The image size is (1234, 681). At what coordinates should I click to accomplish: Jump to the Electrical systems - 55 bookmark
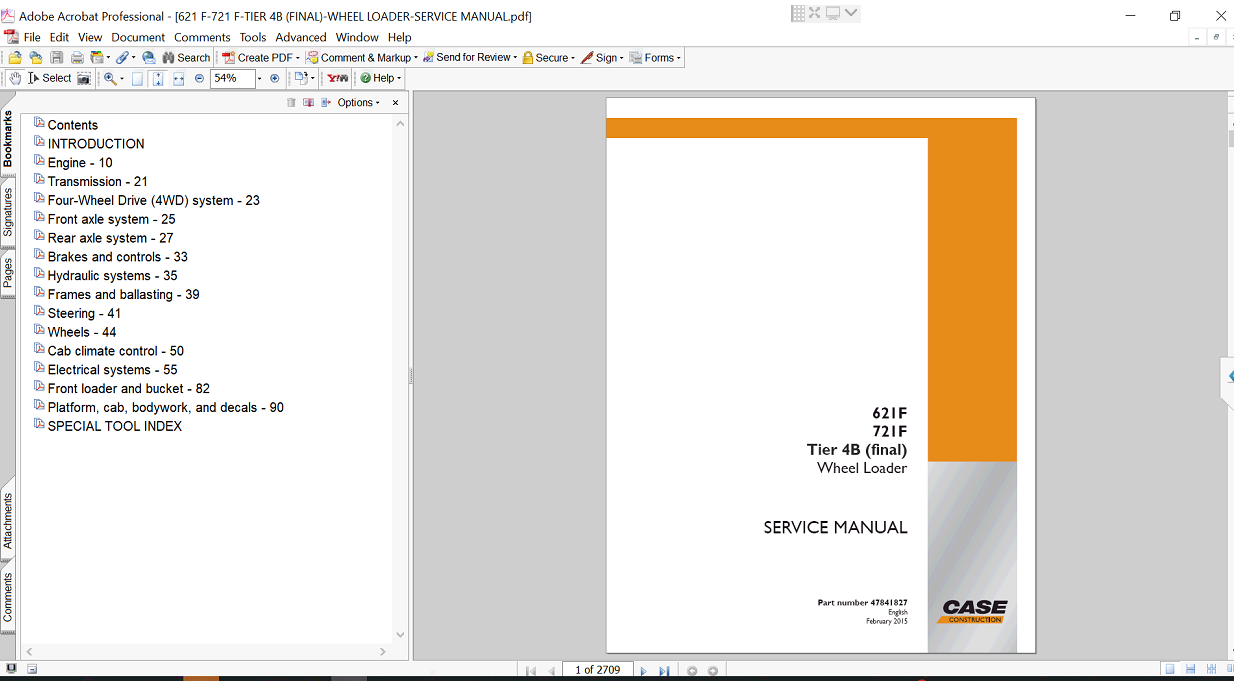pos(112,370)
